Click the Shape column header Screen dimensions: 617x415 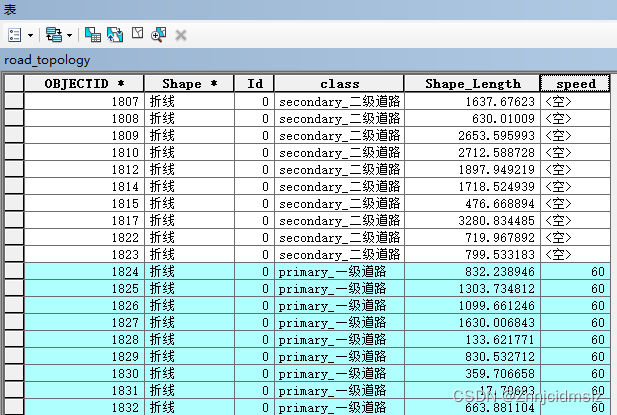point(189,83)
